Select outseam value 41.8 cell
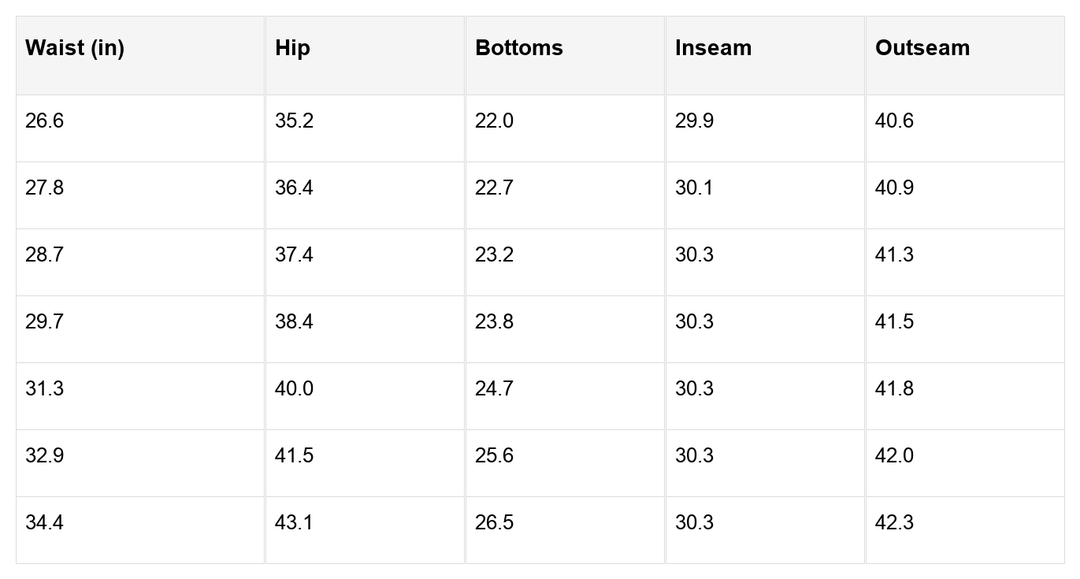The width and height of the screenshot is (1080, 579). tap(894, 389)
